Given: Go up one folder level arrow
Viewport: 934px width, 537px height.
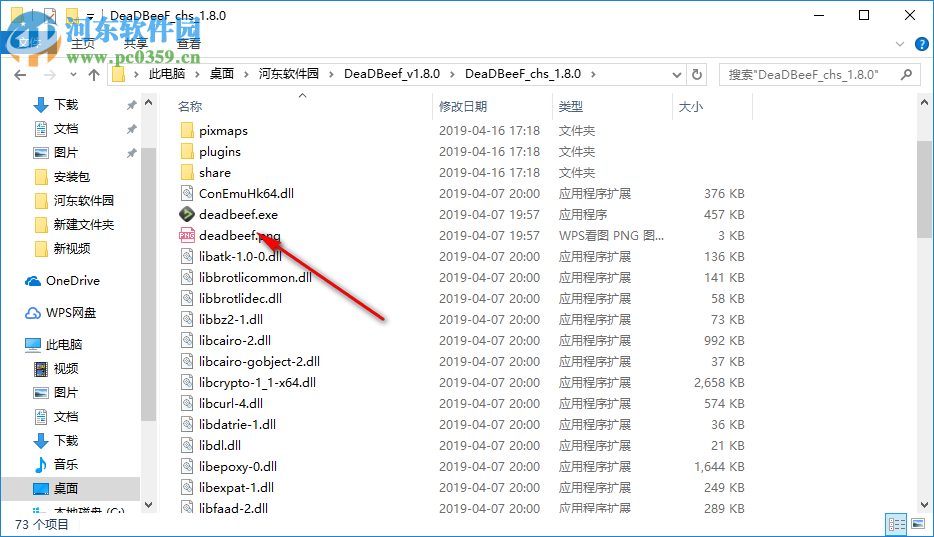Looking at the screenshot, I should click(x=94, y=74).
